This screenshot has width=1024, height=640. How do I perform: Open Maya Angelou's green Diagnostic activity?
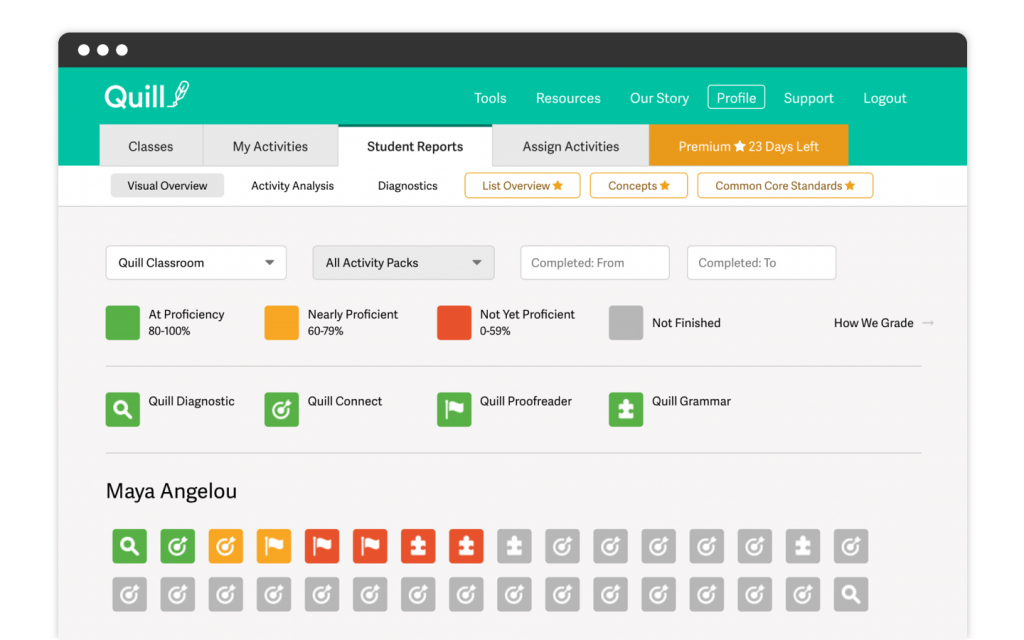[x=129, y=546]
